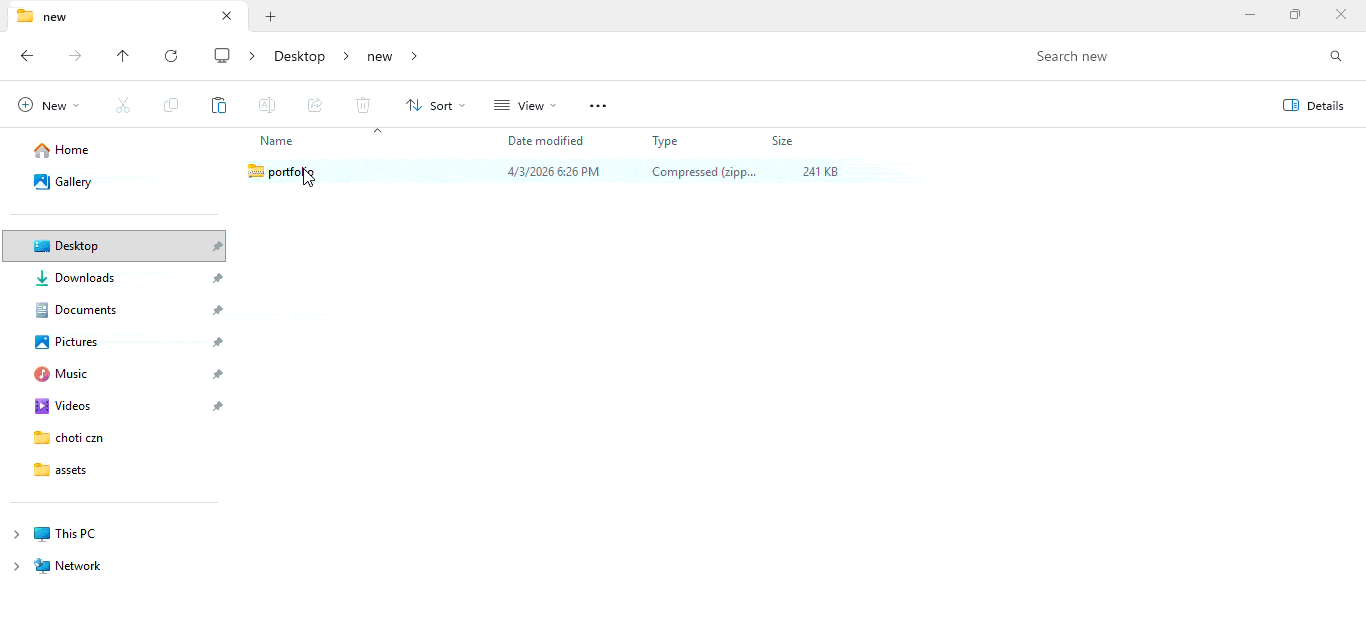This screenshot has height=620, width=1366.
Task: Expand the This PC tree node
Action: pyautogui.click(x=16, y=534)
